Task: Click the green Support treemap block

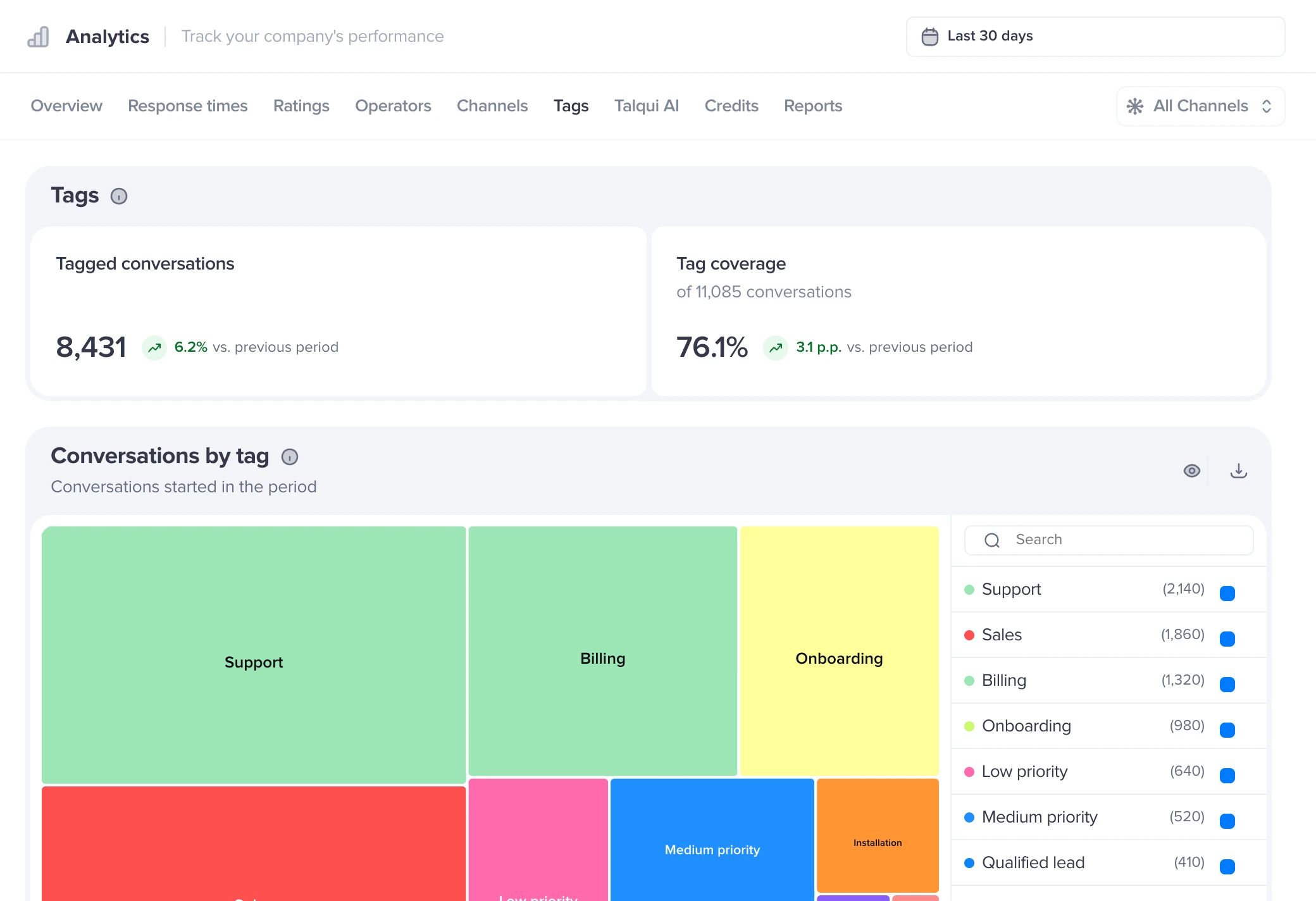Action: (254, 655)
